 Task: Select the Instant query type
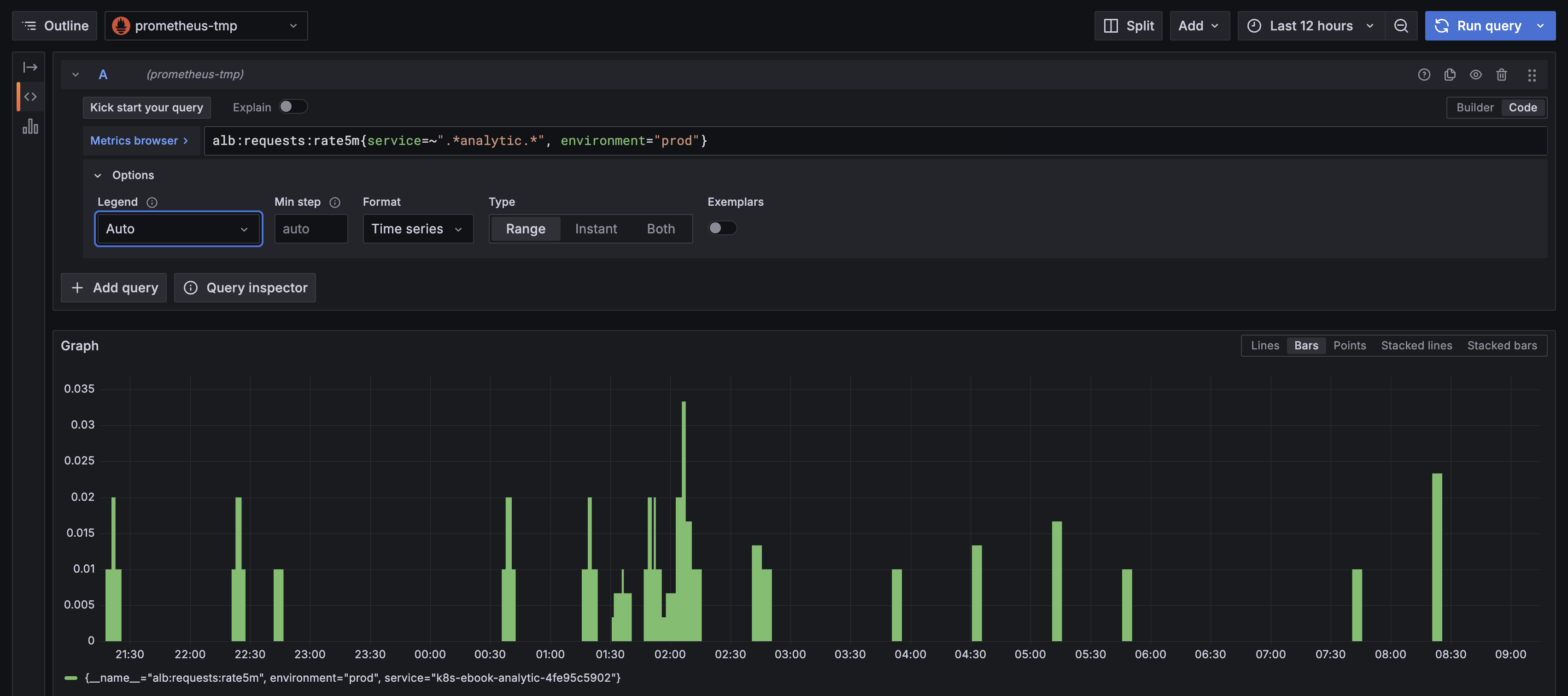pos(596,229)
